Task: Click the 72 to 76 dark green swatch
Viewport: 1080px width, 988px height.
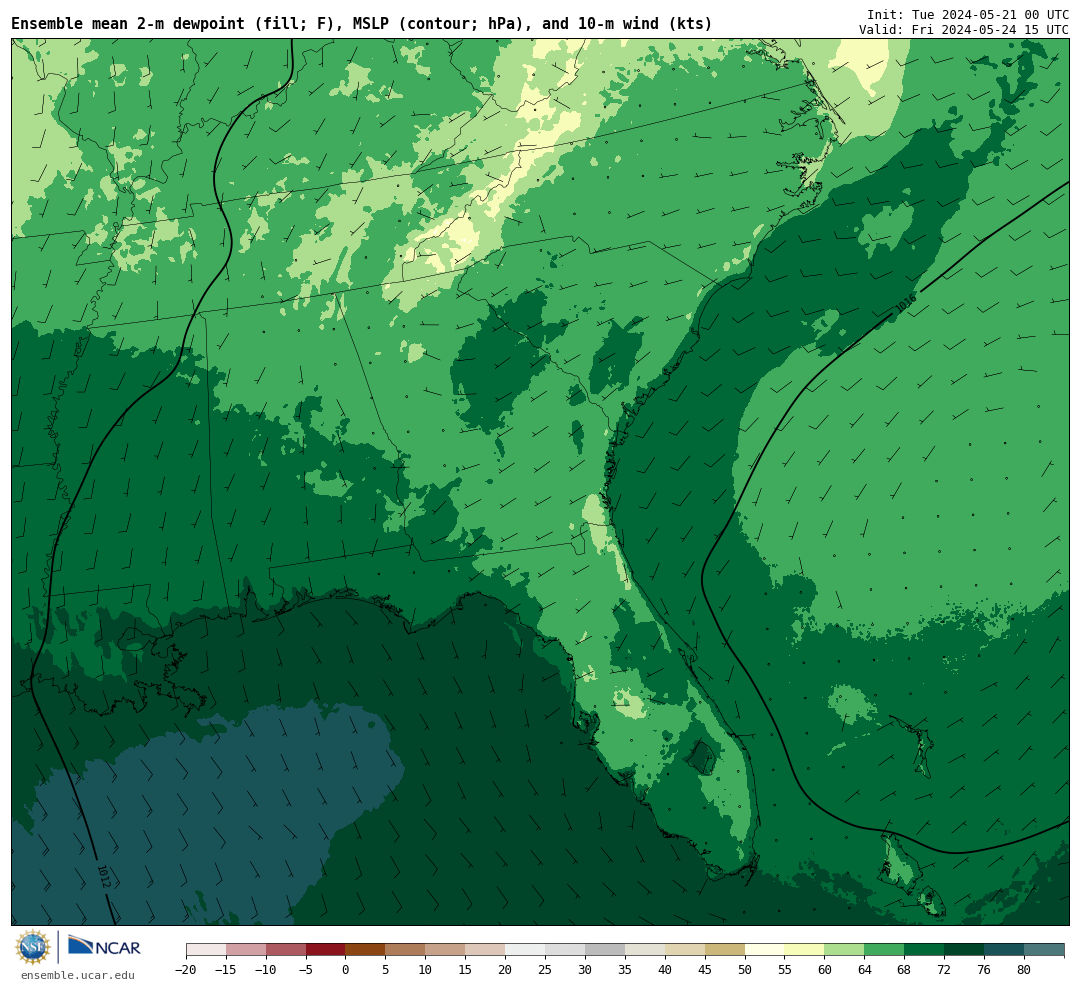Action: [x=964, y=950]
